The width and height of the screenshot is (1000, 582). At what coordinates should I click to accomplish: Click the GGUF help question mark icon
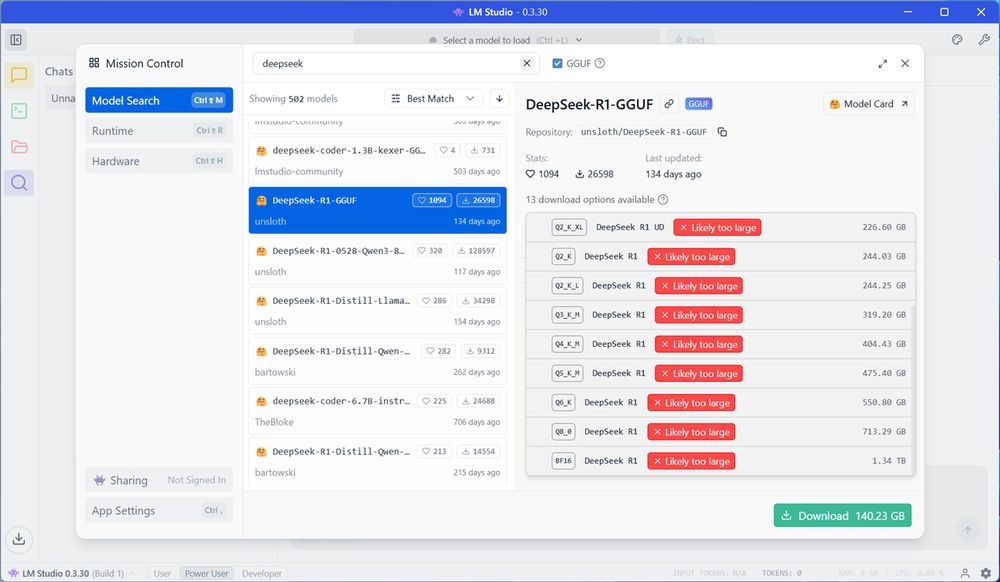pyautogui.click(x=599, y=63)
